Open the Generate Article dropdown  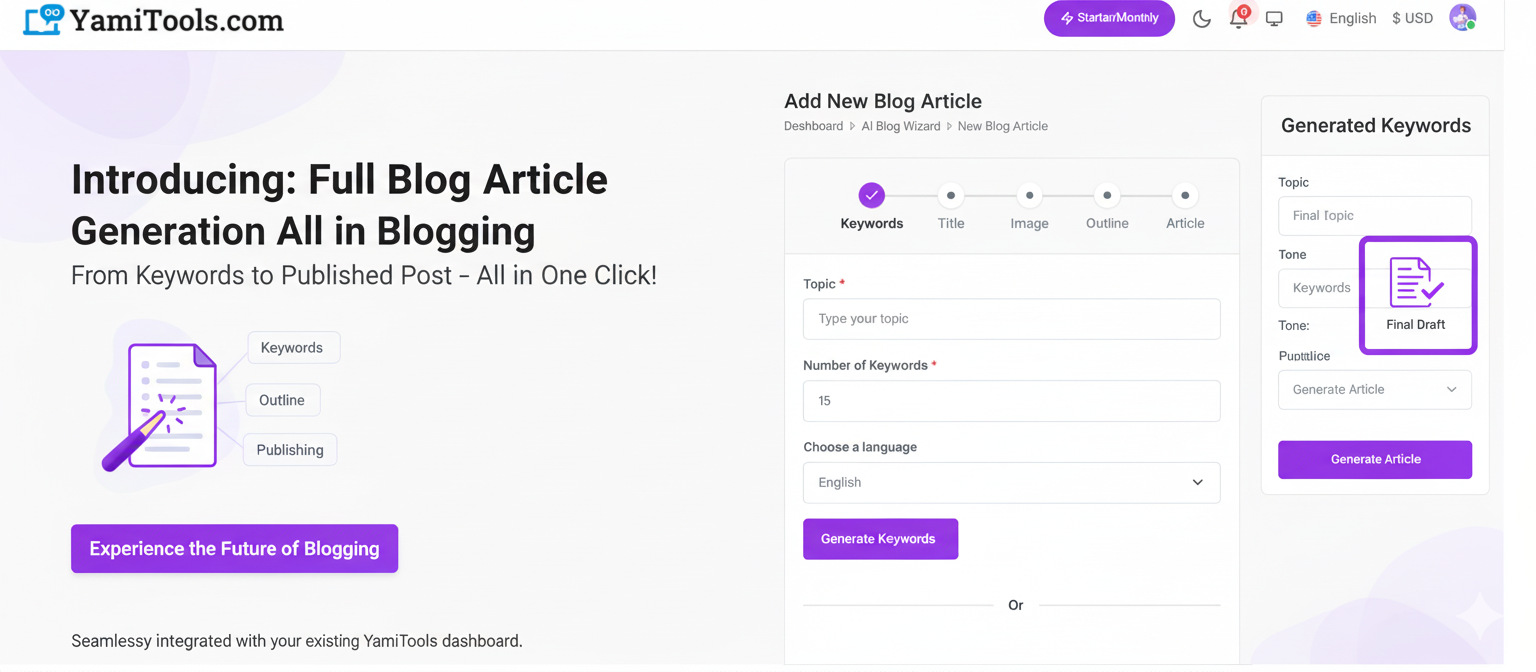click(1374, 390)
